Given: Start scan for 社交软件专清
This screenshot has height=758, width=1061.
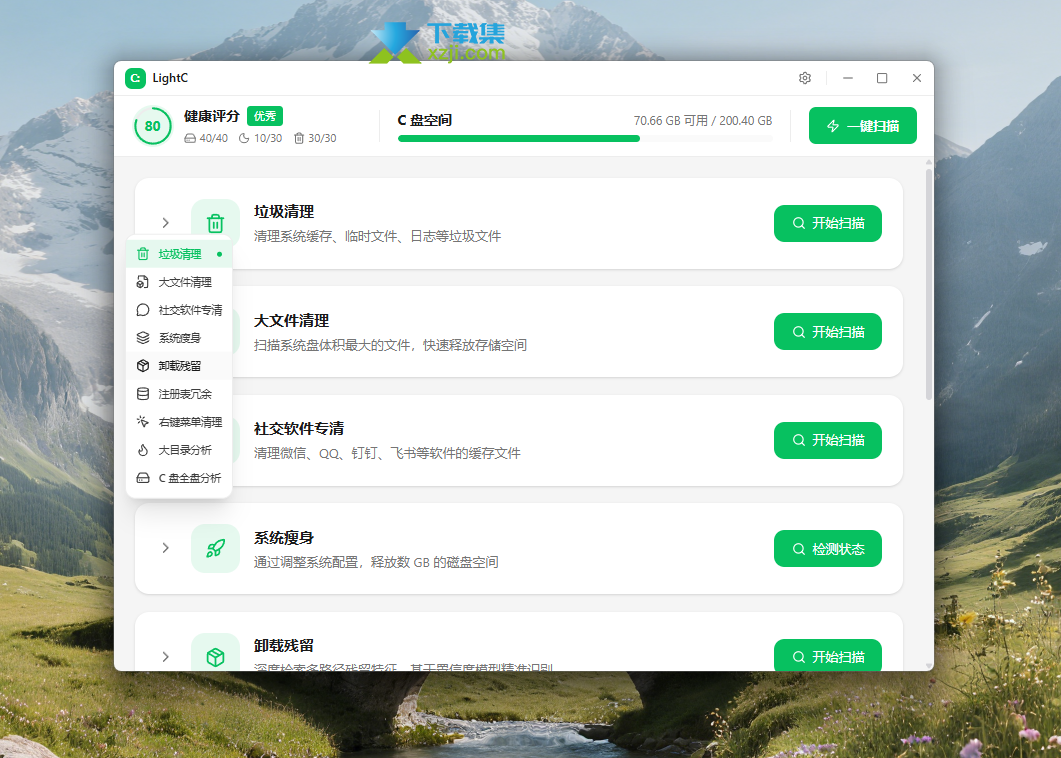Looking at the screenshot, I should [x=828, y=441].
